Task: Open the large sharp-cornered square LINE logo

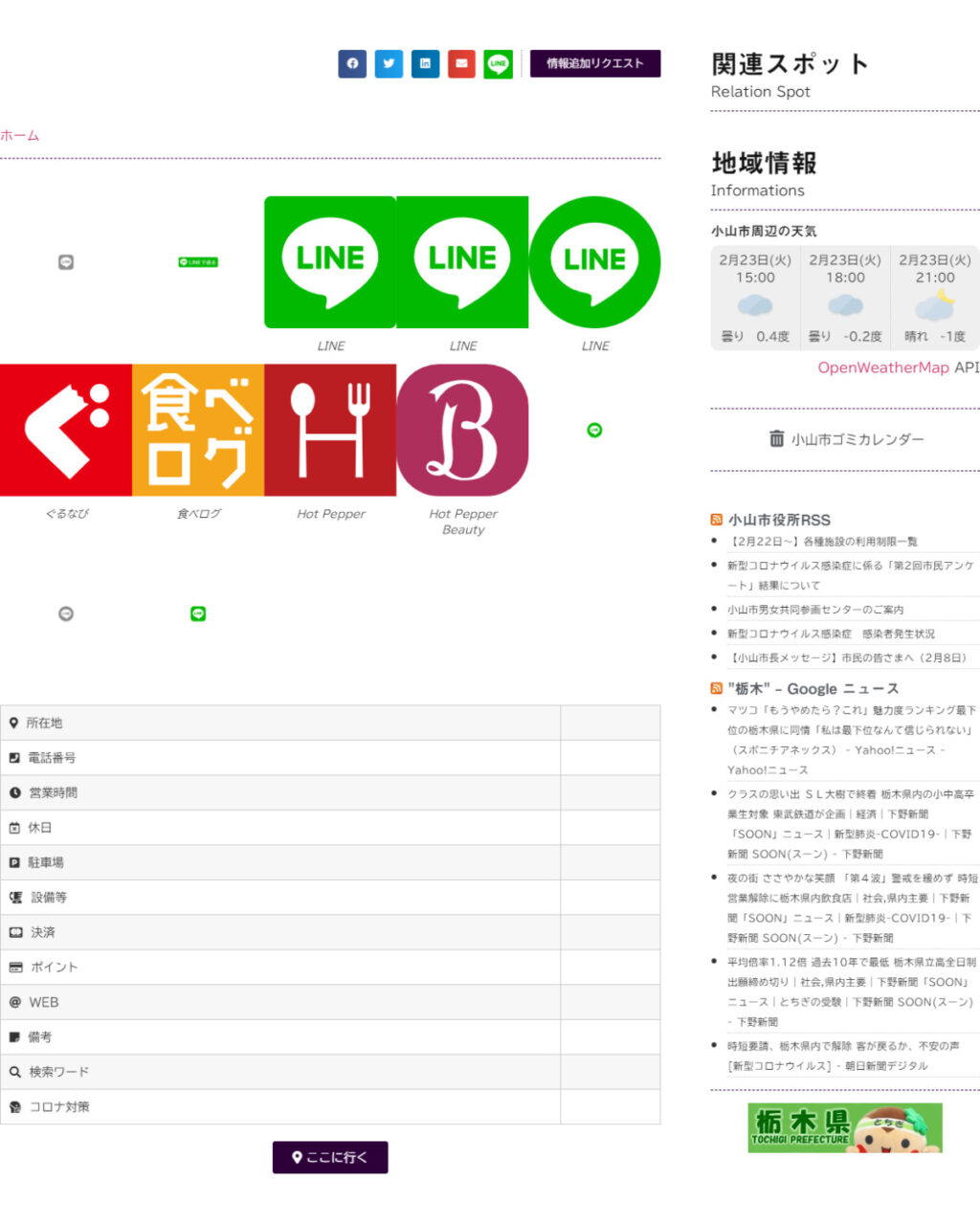Action: point(462,262)
